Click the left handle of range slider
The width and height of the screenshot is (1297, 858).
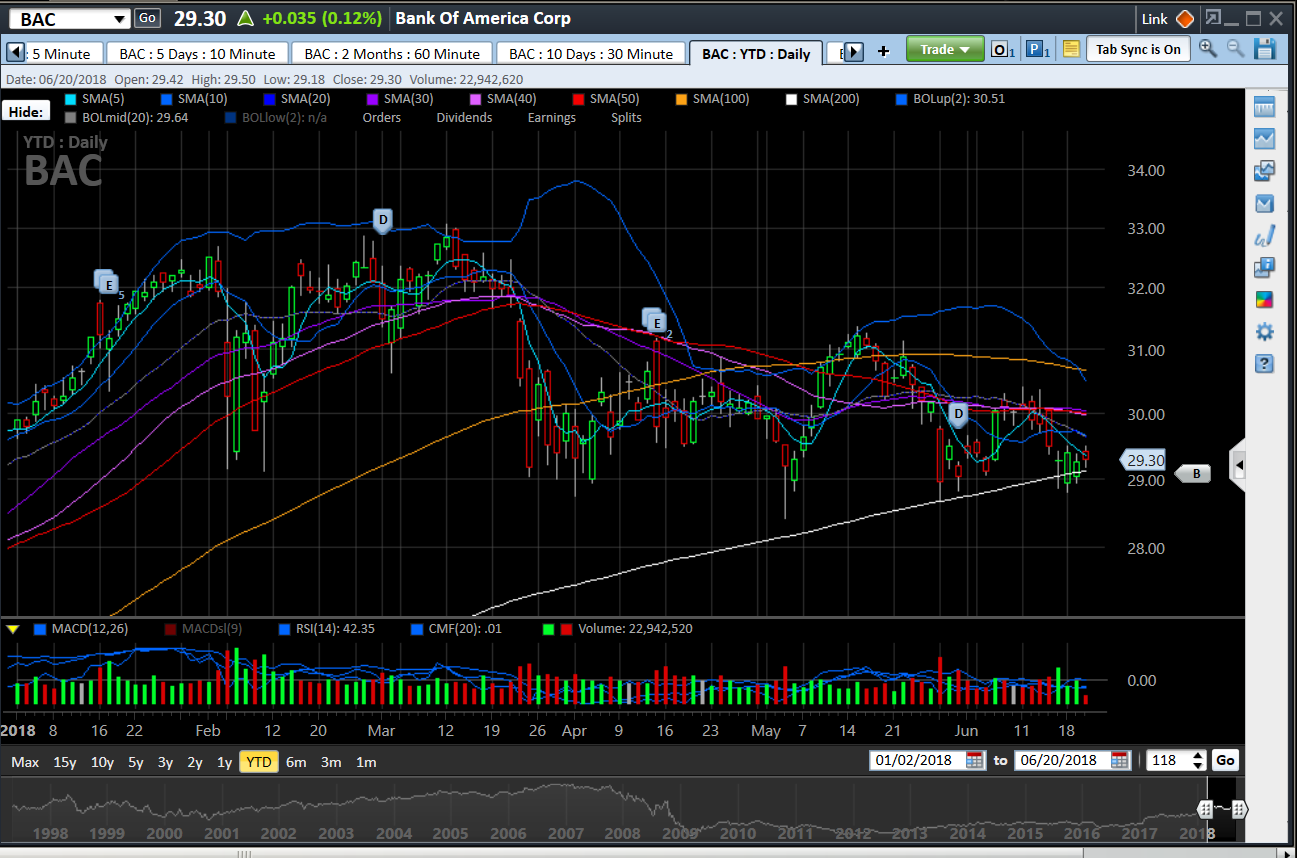[1207, 809]
